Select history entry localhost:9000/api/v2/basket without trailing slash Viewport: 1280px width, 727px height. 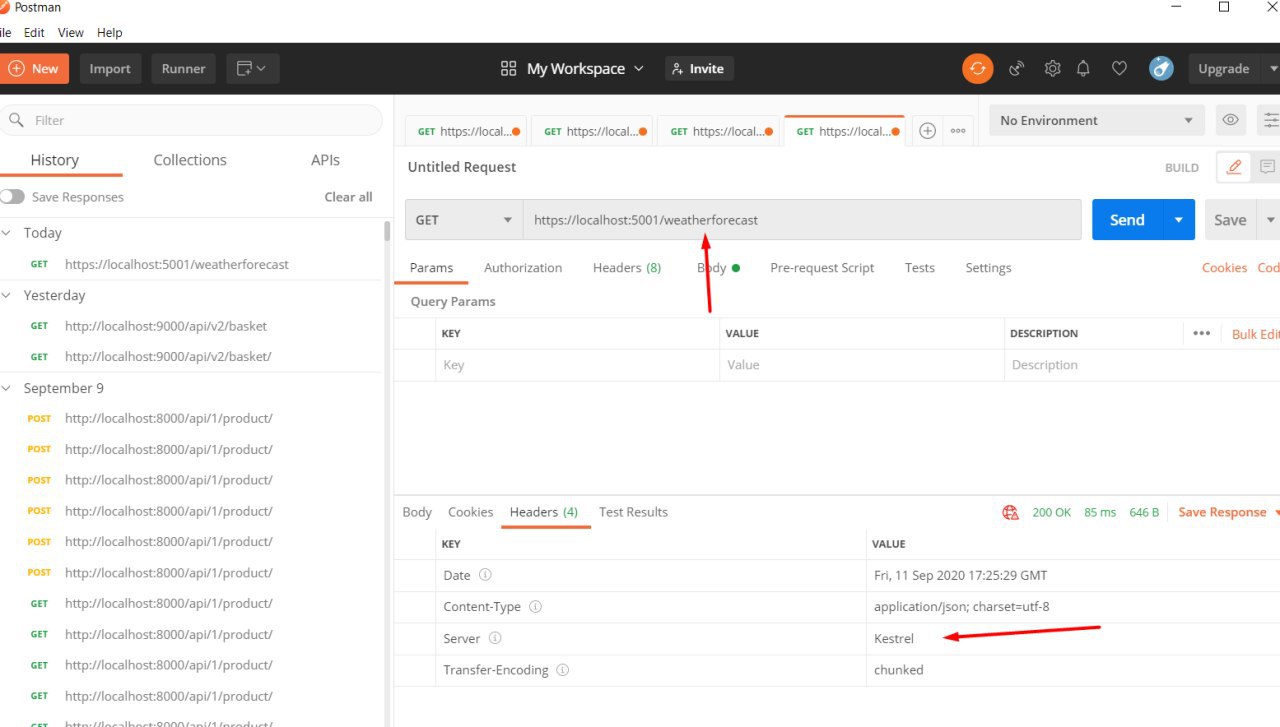[x=165, y=326]
